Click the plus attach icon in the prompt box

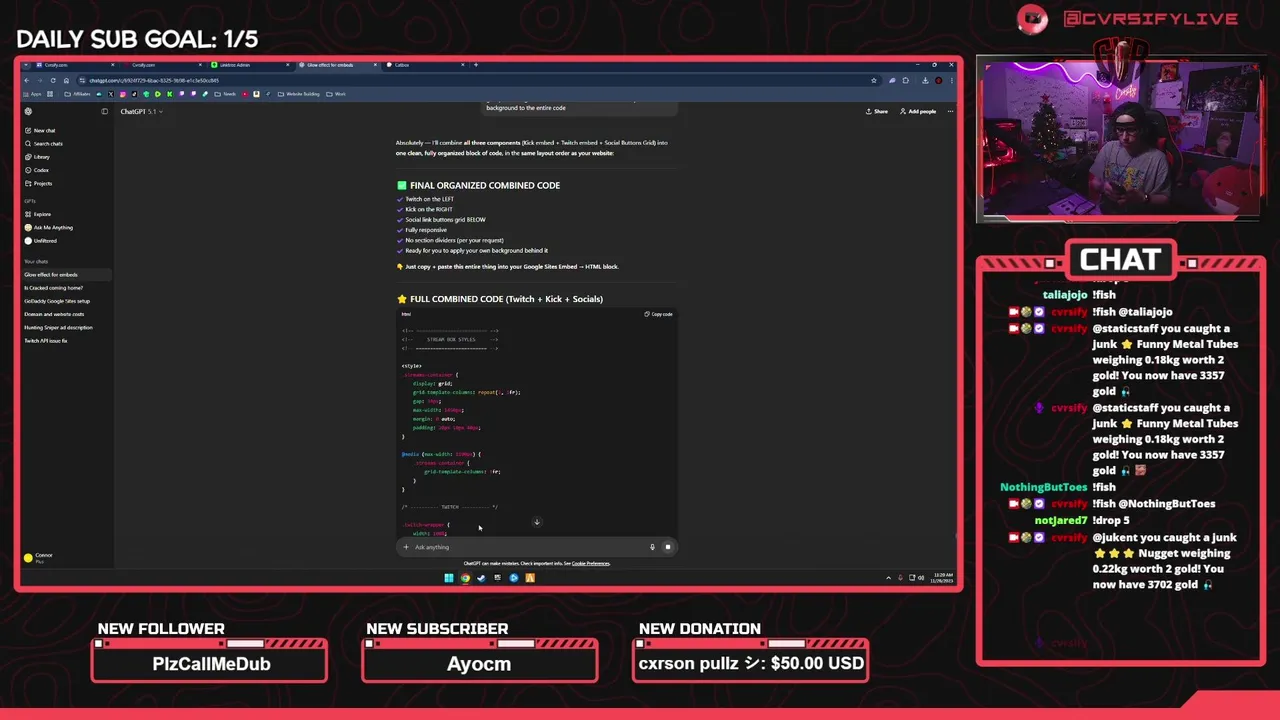pyautogui.click(x=406, y=547)
